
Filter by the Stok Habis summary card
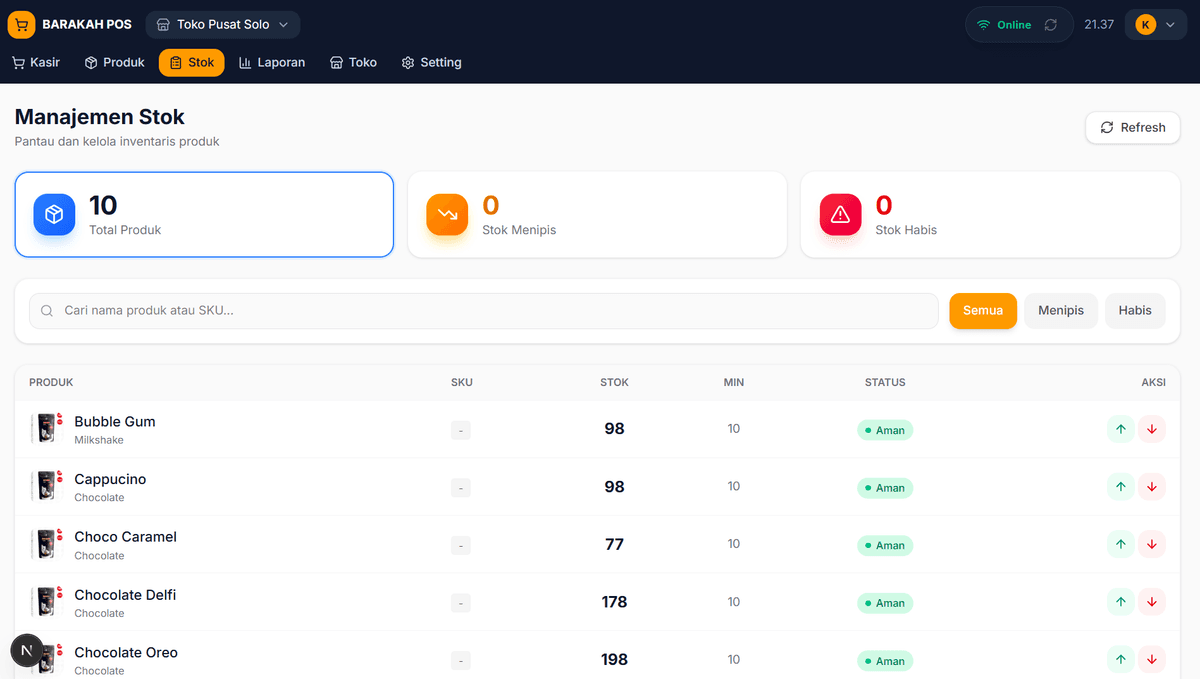pos(990,215)
